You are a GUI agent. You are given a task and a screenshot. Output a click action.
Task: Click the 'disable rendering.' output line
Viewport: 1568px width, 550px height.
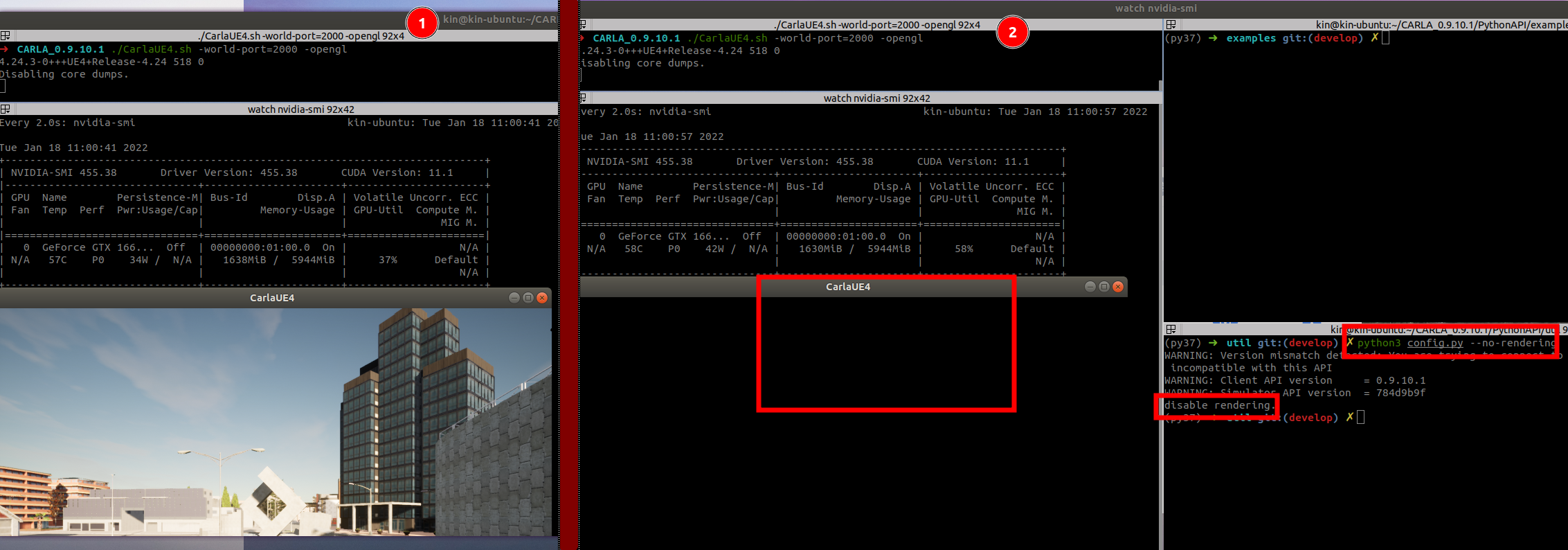tap(1218, 406)
